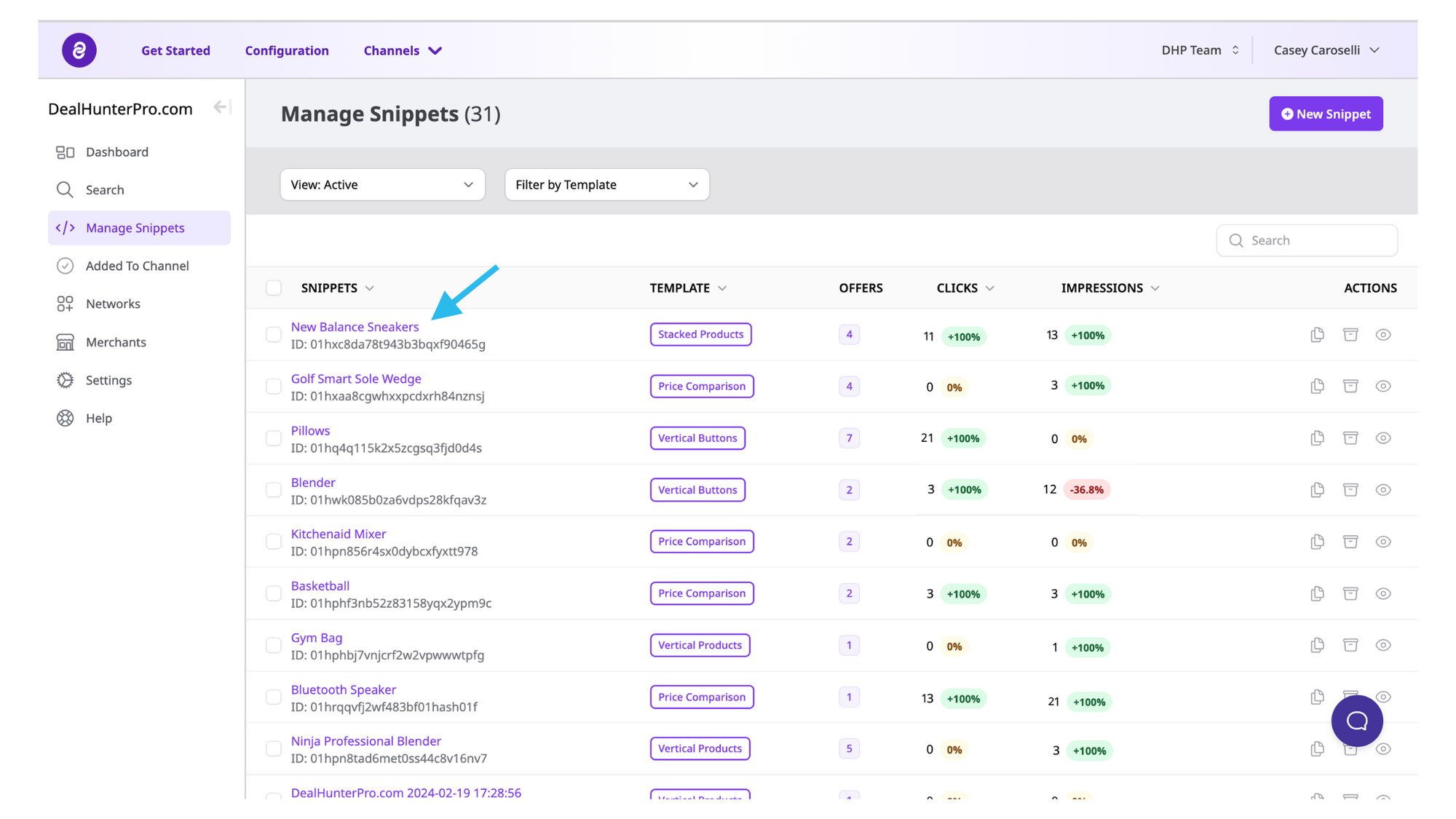Tick the checkbox for Basketball snippet
The width and height of the screenshot is (1456, 819).
click(x=274, y=593)
